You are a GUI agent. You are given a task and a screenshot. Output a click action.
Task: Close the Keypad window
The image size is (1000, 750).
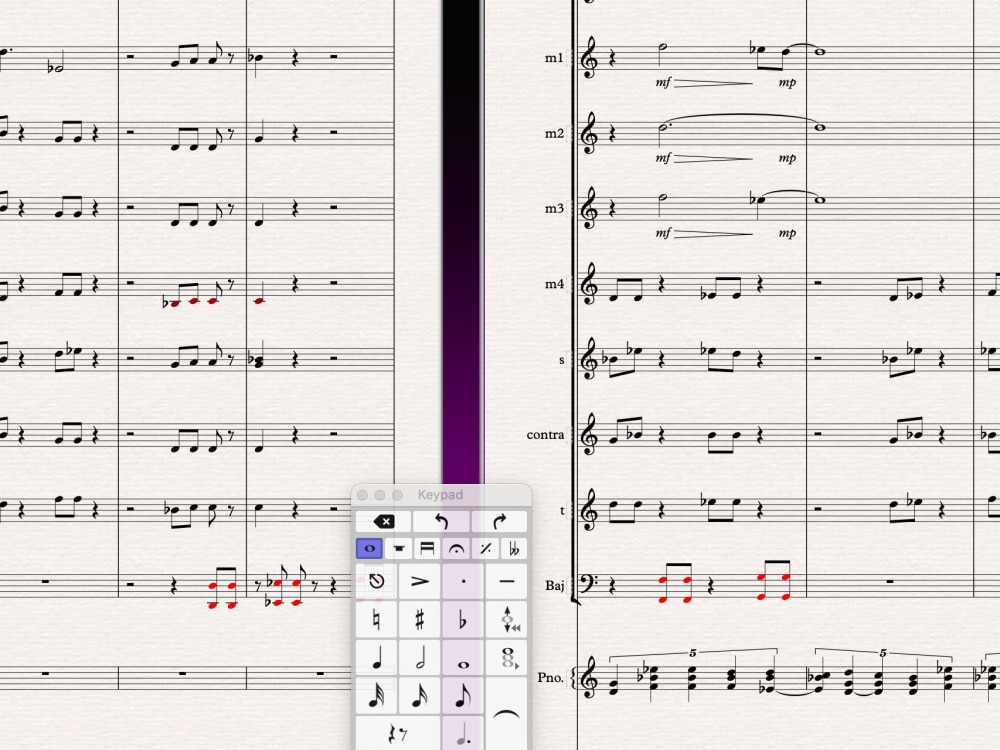click(x=362, y=495)
